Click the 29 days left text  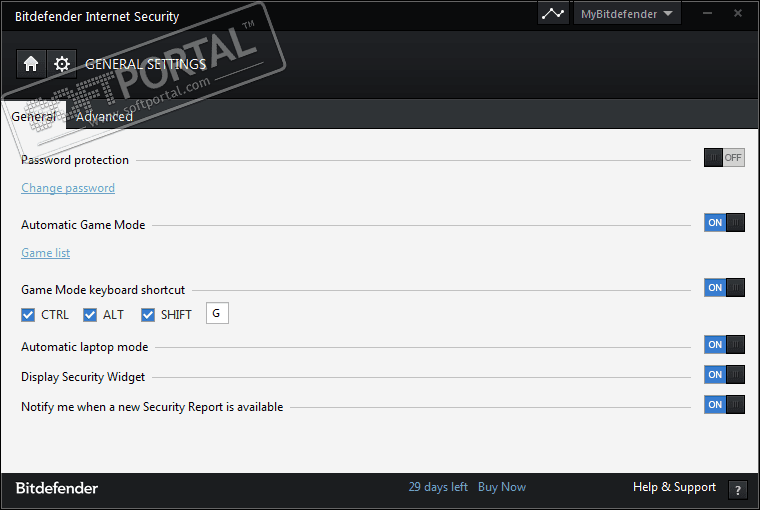[438, 487]
